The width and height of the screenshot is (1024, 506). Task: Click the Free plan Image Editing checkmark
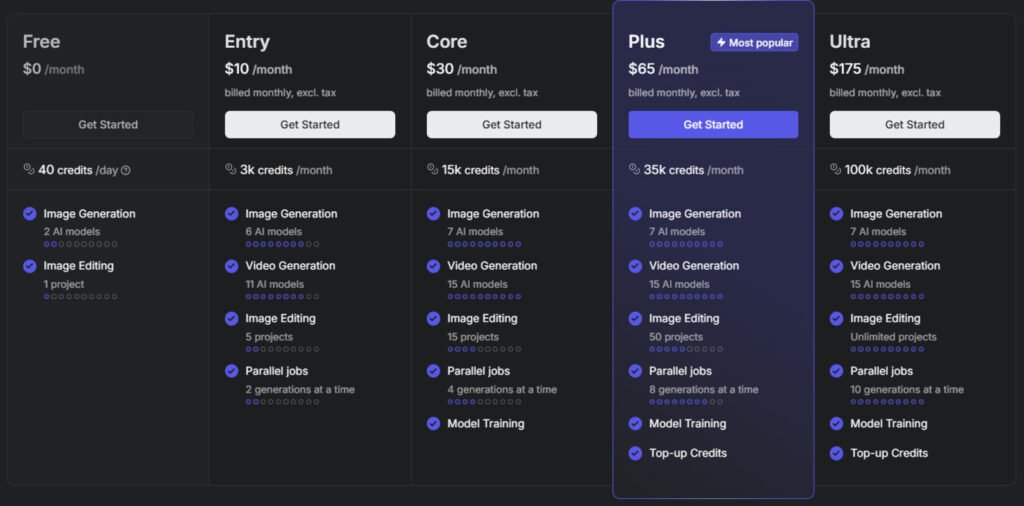[29, 266]
